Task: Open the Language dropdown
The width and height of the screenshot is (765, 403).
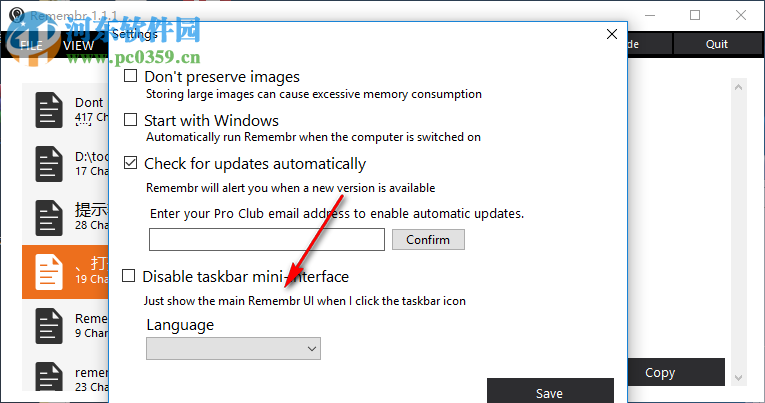Action: (233, 348)
